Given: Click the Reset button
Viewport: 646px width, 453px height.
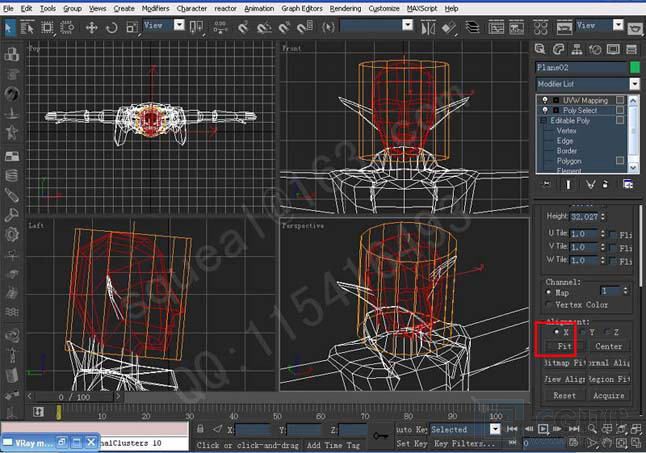Looking at the screenshot, I should point(564,395).
